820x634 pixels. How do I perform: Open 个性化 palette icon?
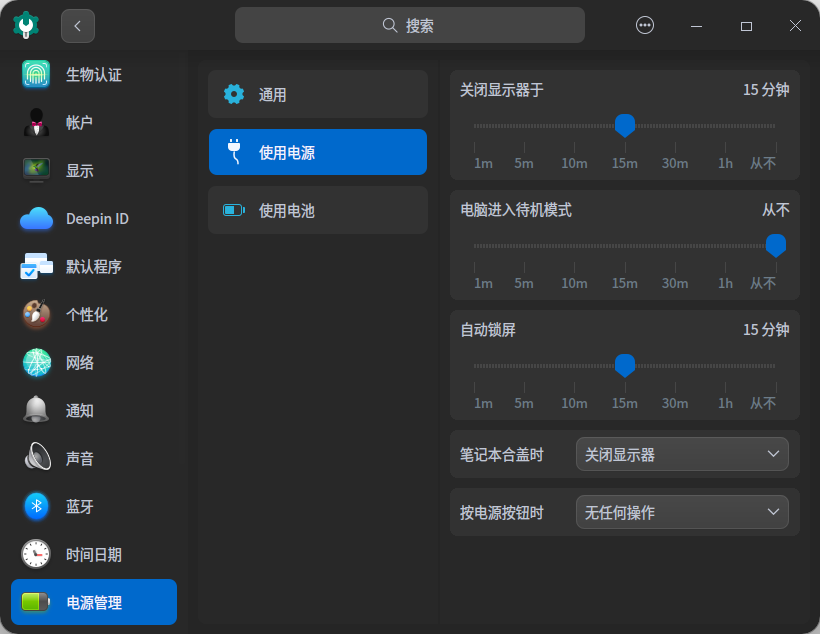pyautogui.click(x=36, y=314)
